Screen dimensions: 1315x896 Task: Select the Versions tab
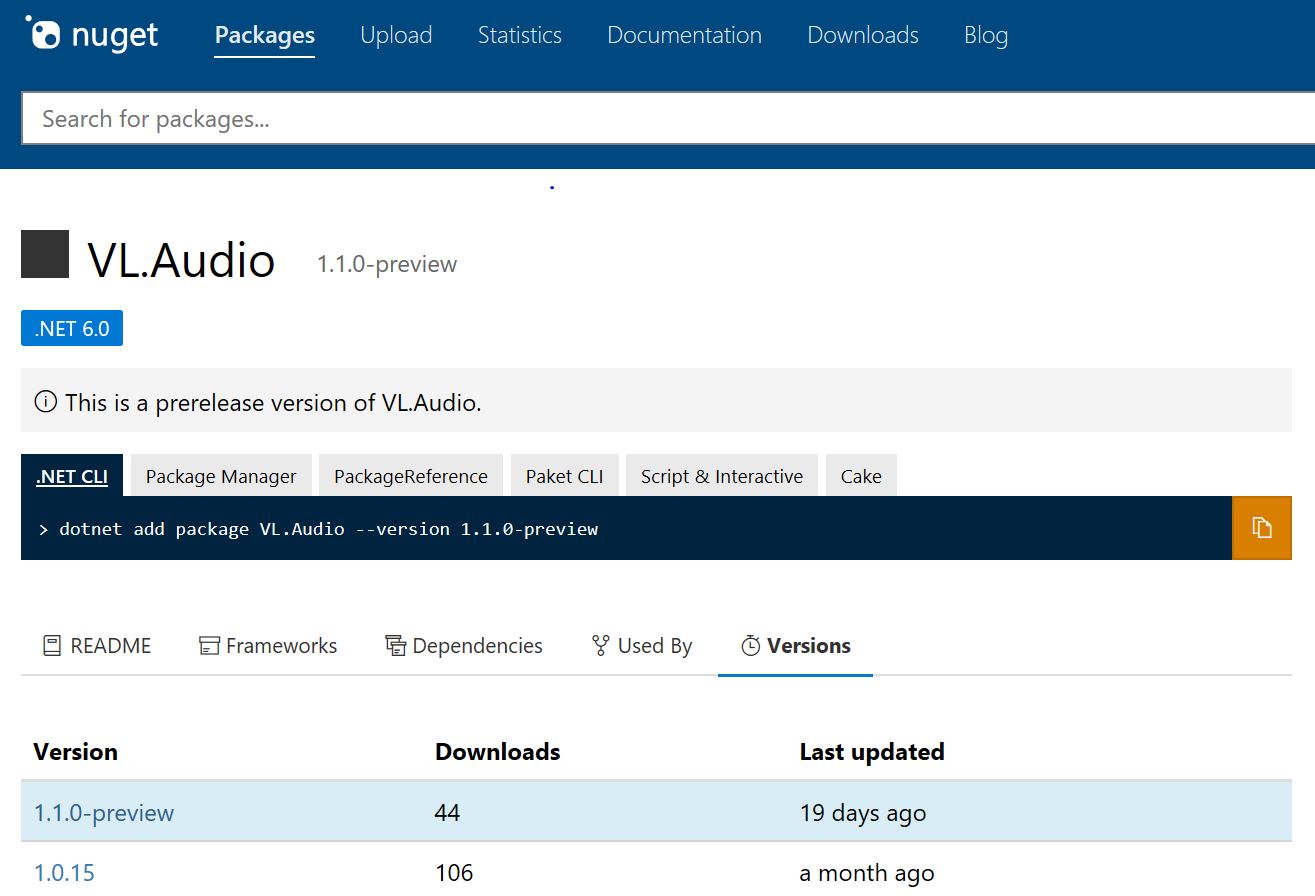796,646
